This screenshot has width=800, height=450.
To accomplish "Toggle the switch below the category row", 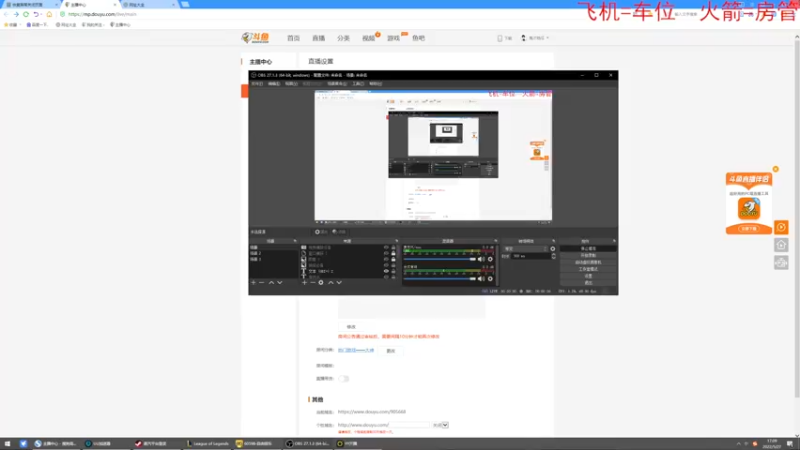I will (343, 379).
